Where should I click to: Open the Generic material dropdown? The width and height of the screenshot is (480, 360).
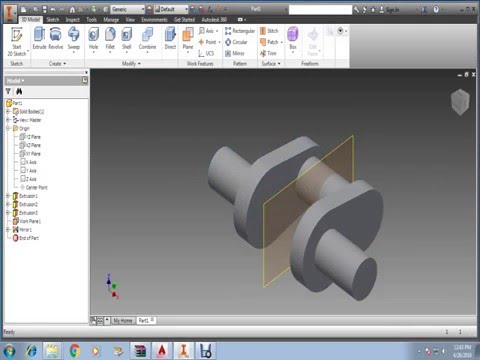(128, 9)
